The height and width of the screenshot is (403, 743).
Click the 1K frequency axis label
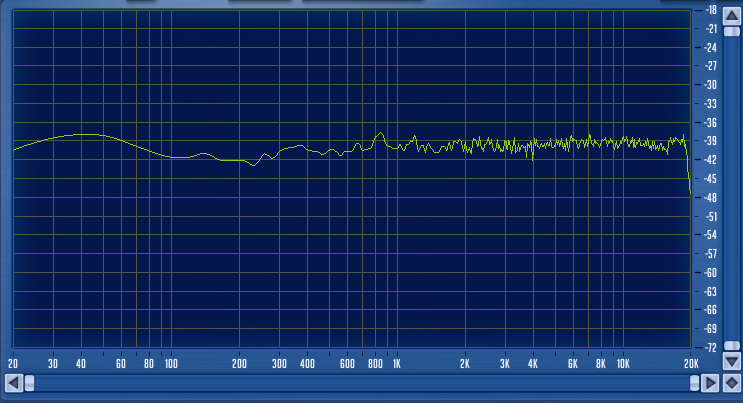[397, 364]
